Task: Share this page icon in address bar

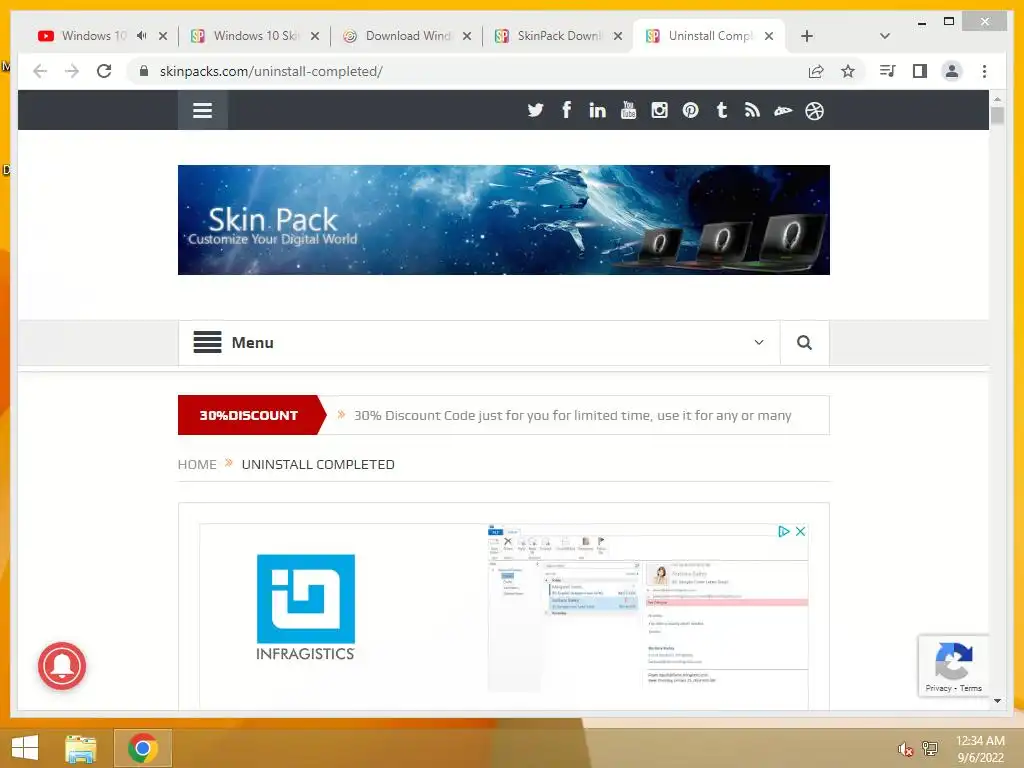Action: pyautogui.click(x=816, y=71)
